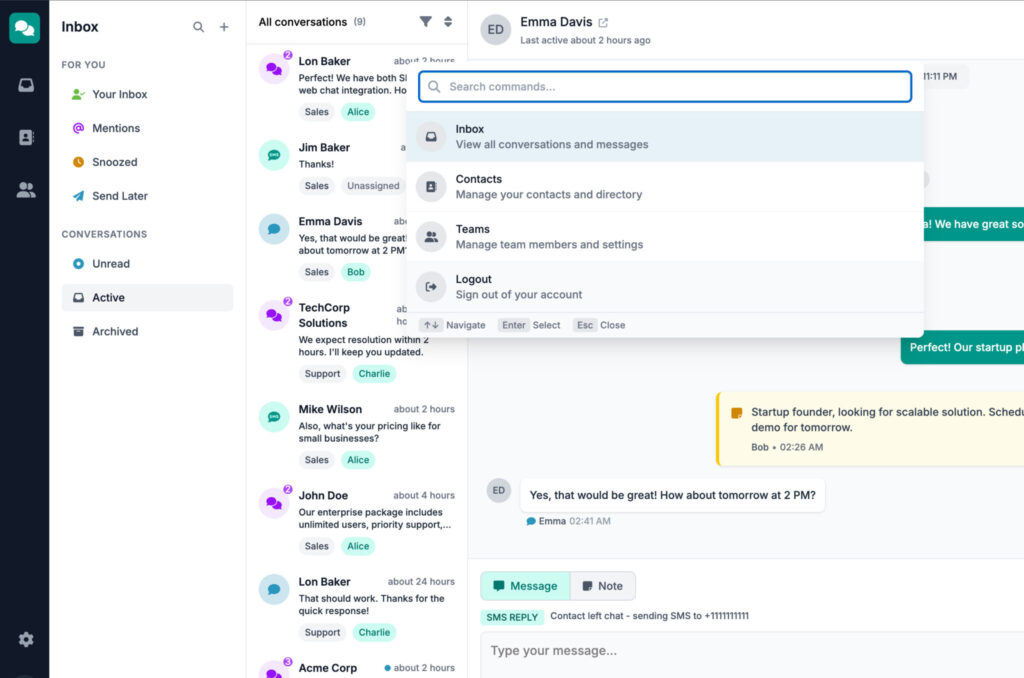
Task: Open the Archived conversations folder
Action: 115,331
